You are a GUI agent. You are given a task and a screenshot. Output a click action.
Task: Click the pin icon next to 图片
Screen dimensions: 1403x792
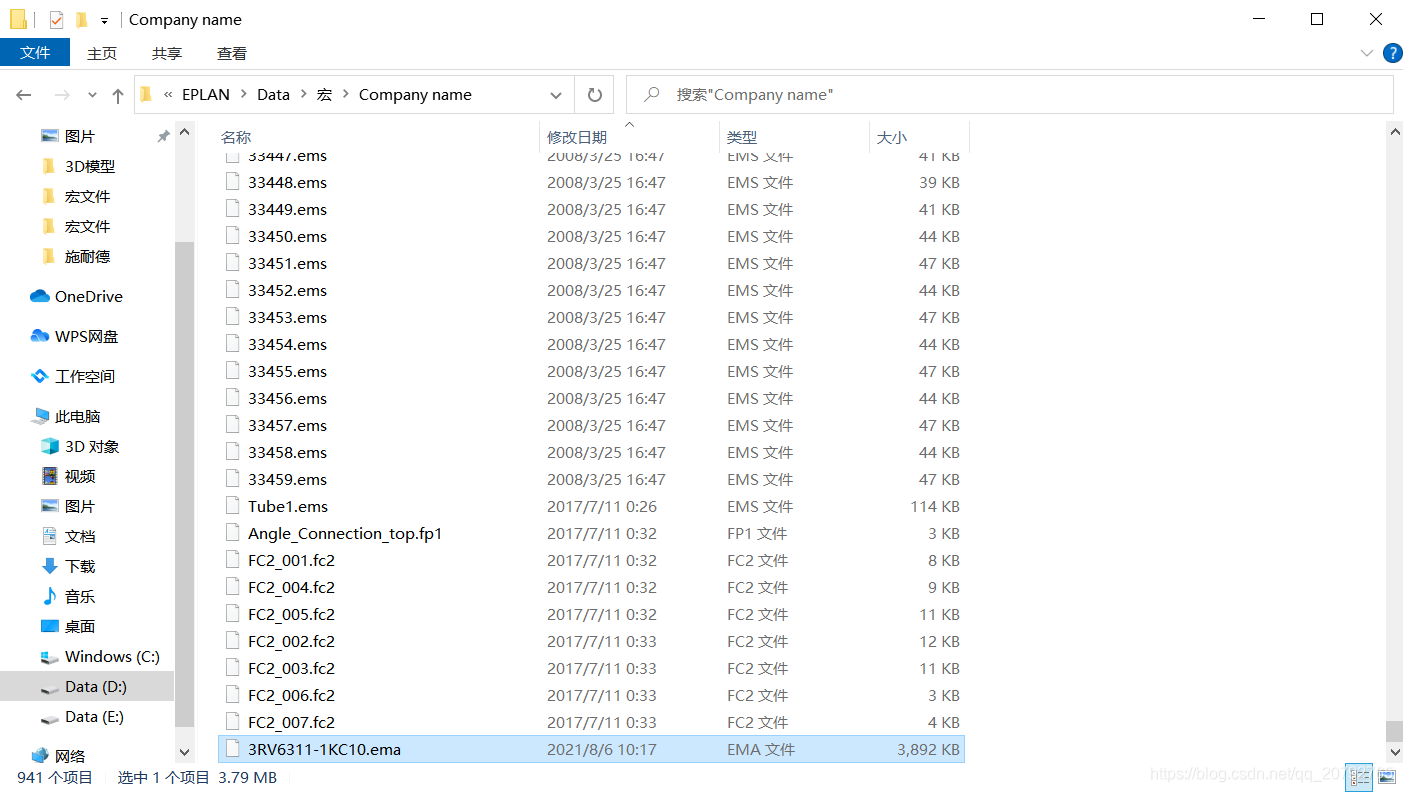coord(162,136)
